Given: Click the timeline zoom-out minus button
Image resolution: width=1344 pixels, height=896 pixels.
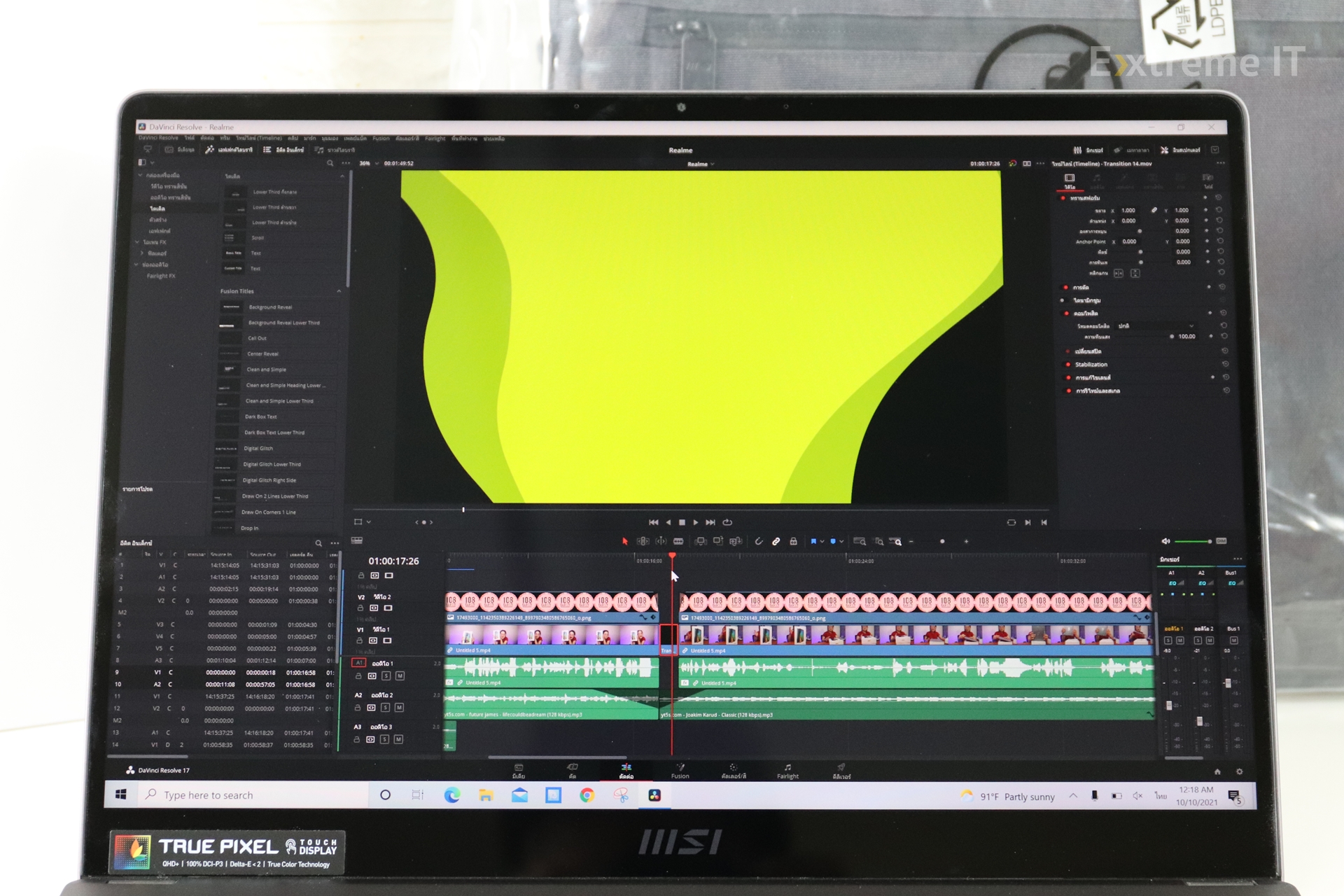Looking at the screenshot, I should click(911, 541).
